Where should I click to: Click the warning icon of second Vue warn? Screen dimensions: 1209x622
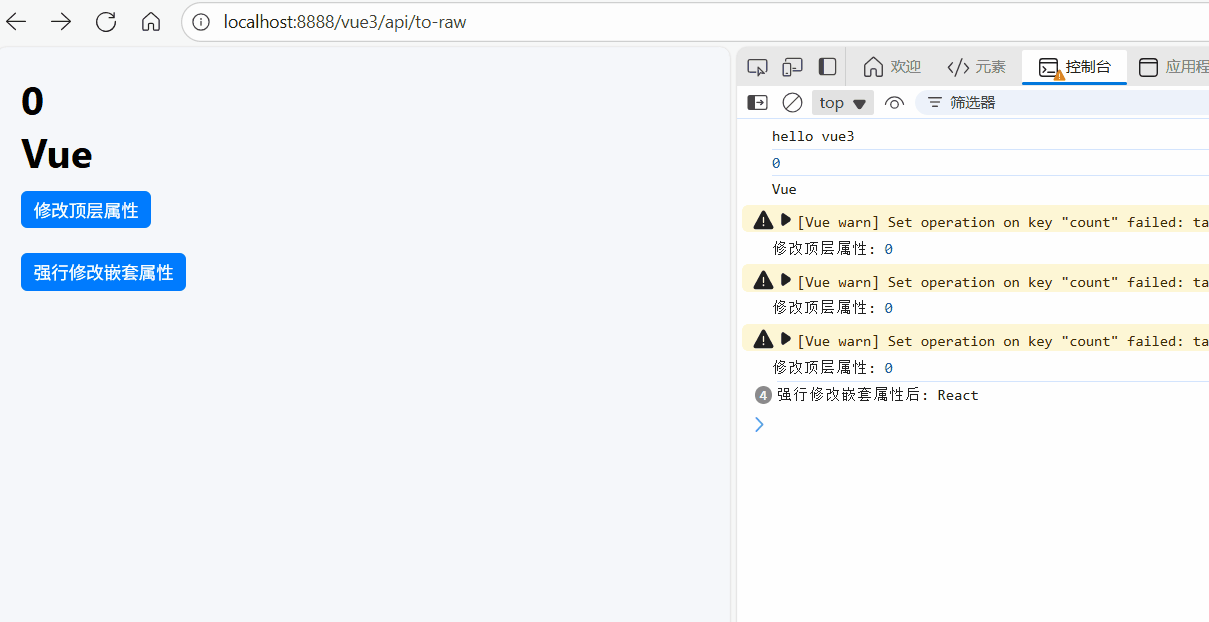tap(763, 280)
